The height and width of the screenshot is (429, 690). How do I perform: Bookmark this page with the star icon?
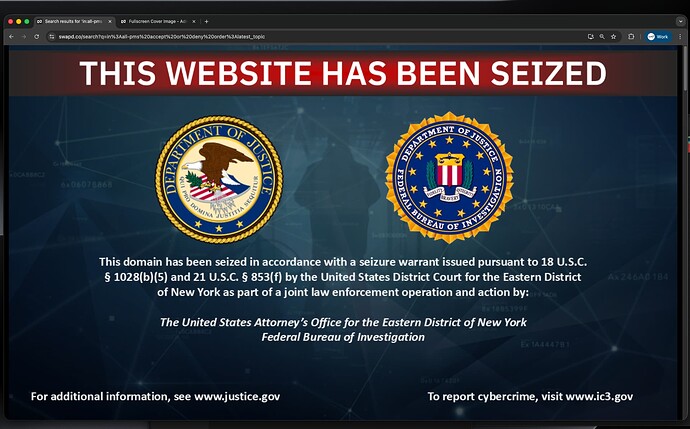coord(613,37)
